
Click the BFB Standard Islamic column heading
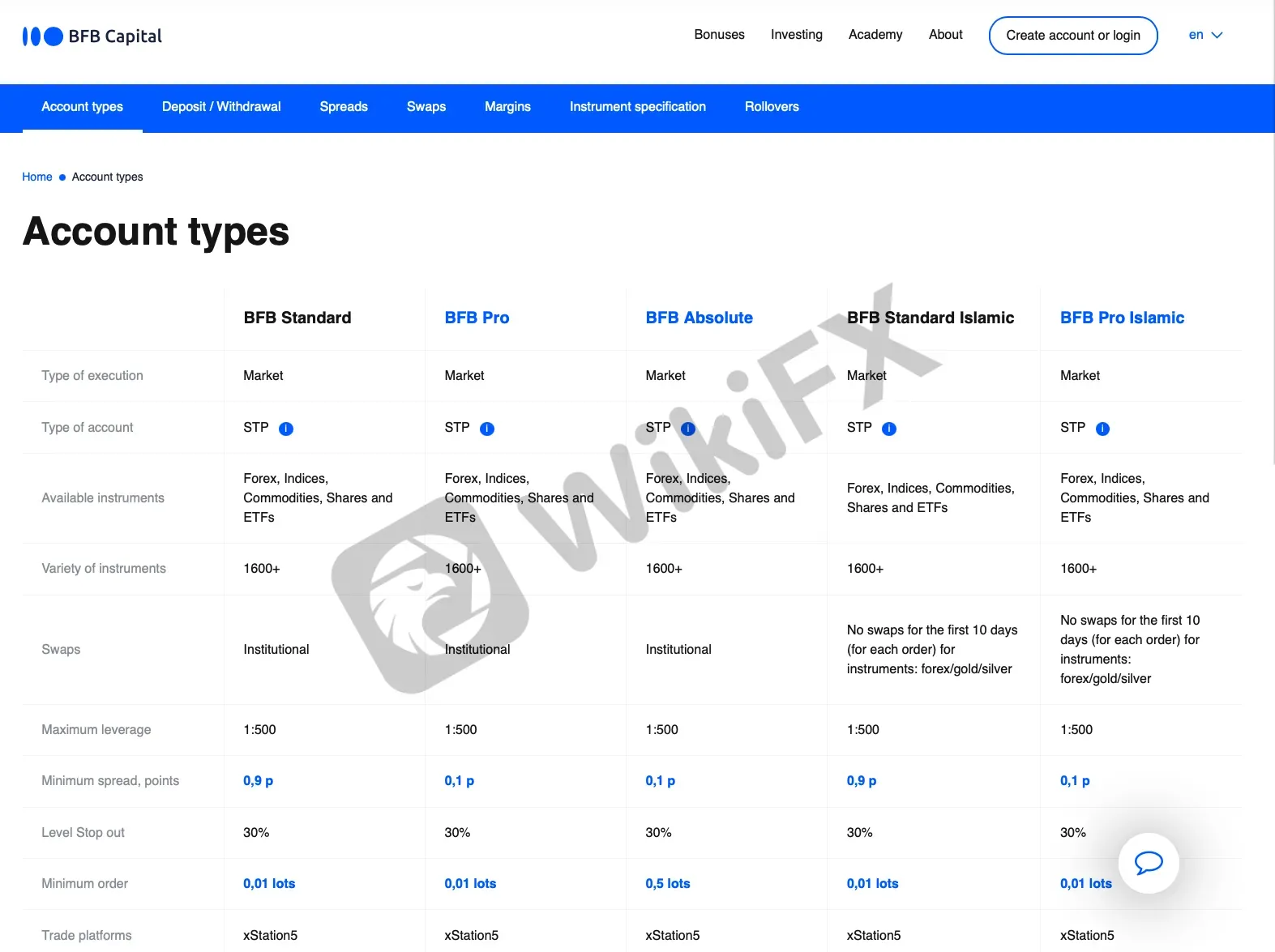tap(931, 318)
